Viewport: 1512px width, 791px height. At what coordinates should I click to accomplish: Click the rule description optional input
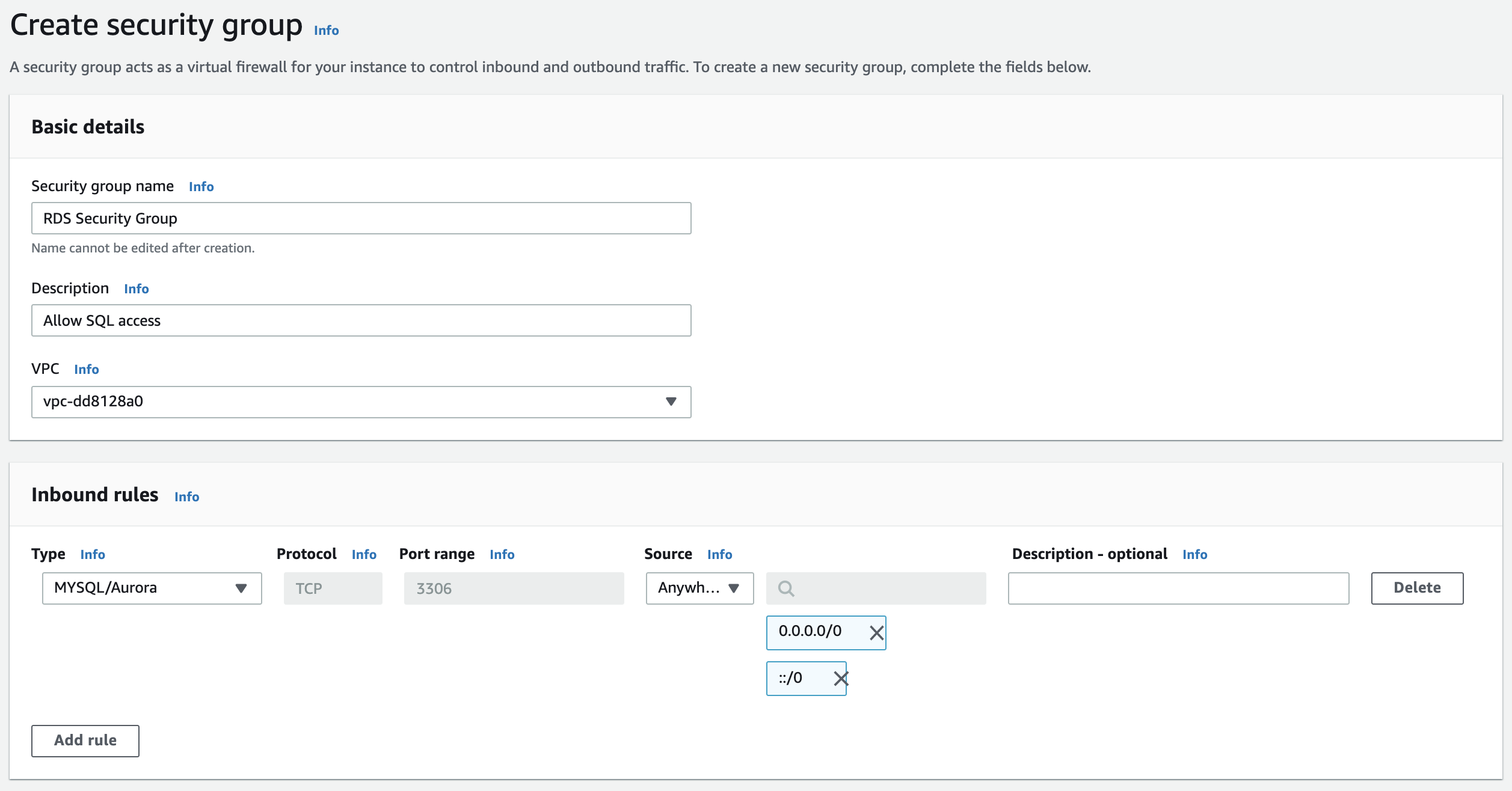point(1178,588)
